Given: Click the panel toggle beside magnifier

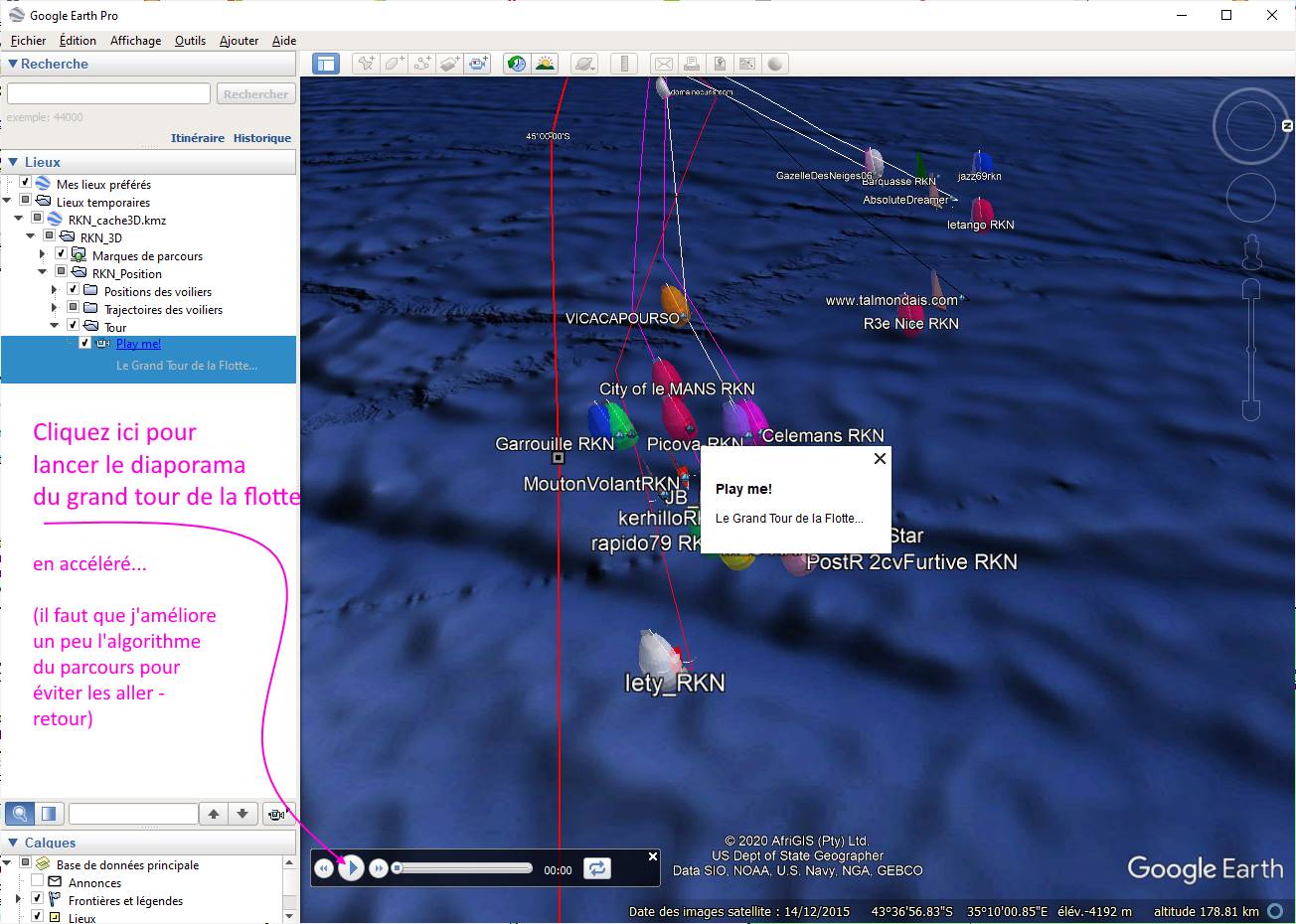Looking at the screenshot, I should tap(49, 814).
